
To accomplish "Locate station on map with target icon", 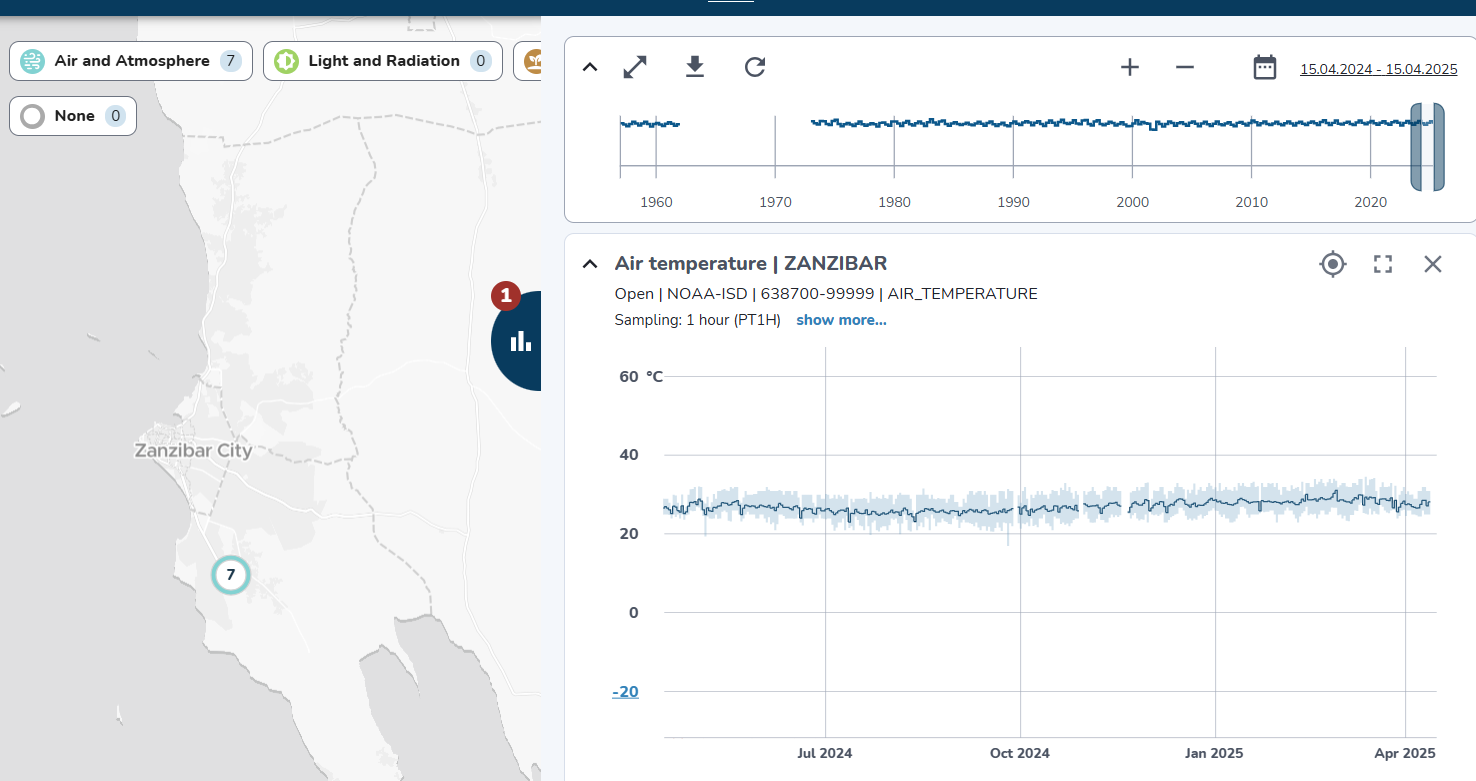I will 1333,264.
